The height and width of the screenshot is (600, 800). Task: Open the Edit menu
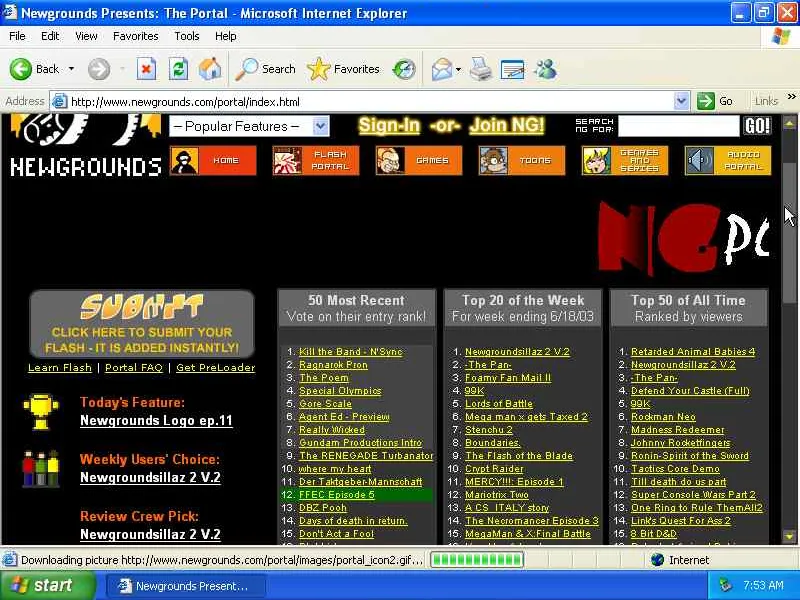pyautogui.click(x=50, y=36)
